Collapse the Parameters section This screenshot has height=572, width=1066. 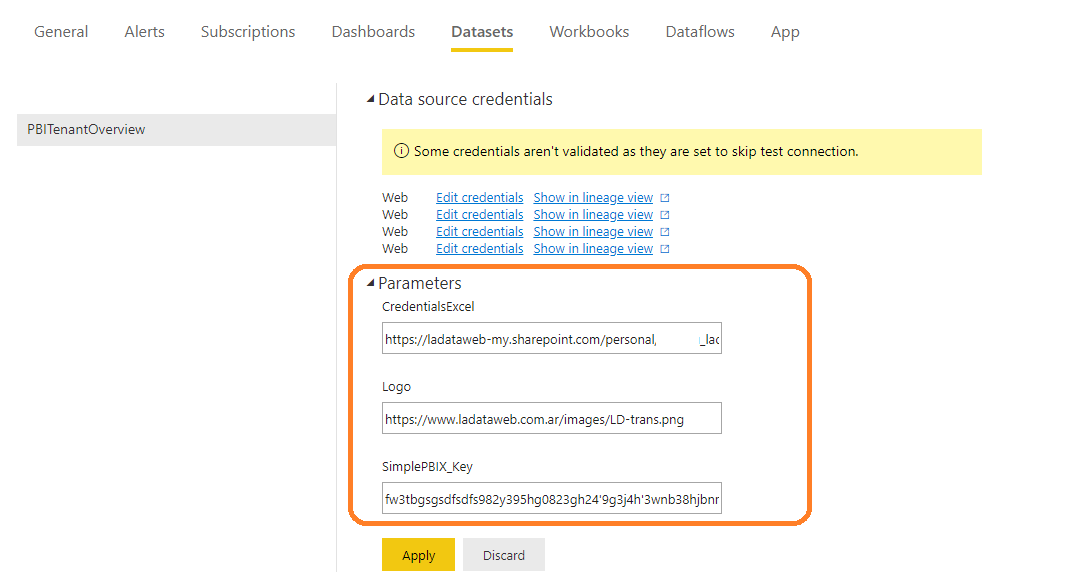coord(370,284)
